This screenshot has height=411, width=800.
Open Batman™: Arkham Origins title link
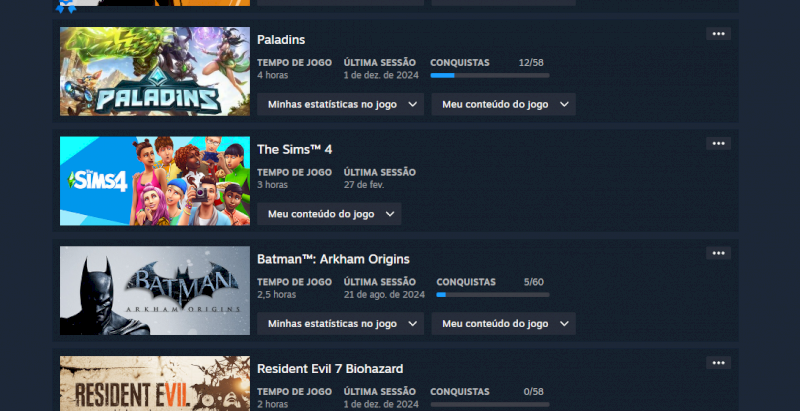333,259
